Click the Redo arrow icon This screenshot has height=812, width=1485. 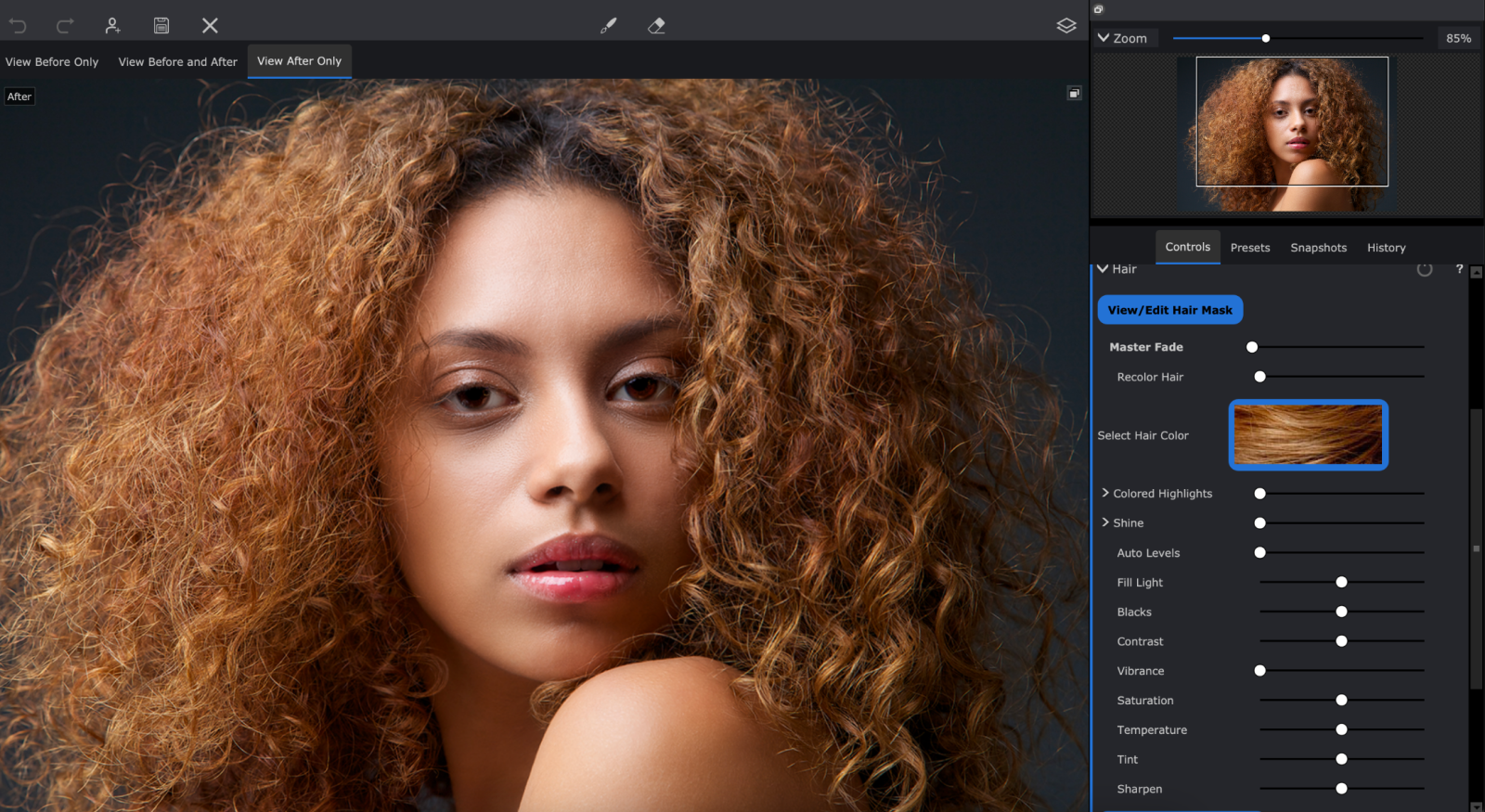coord(64,26)
